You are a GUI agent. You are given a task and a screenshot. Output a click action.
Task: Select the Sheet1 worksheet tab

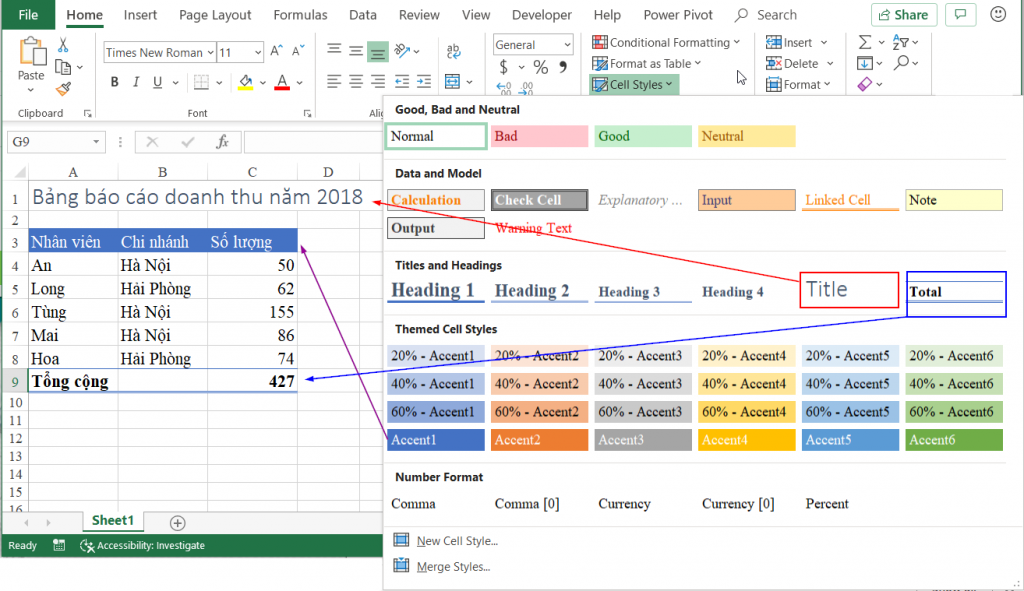(x=112, y=520)
